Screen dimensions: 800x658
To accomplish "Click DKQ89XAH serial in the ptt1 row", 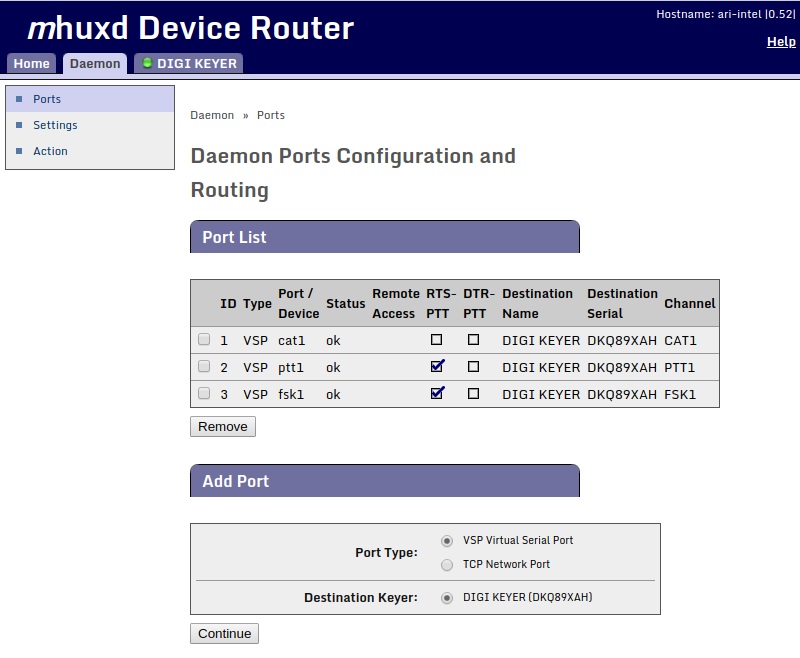I will click(622, 368).
